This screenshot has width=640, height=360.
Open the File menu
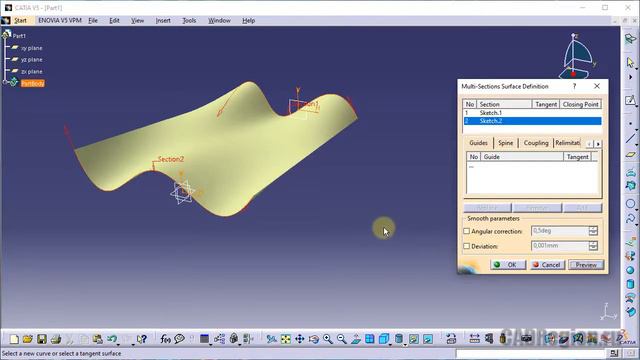click(93, 20)
